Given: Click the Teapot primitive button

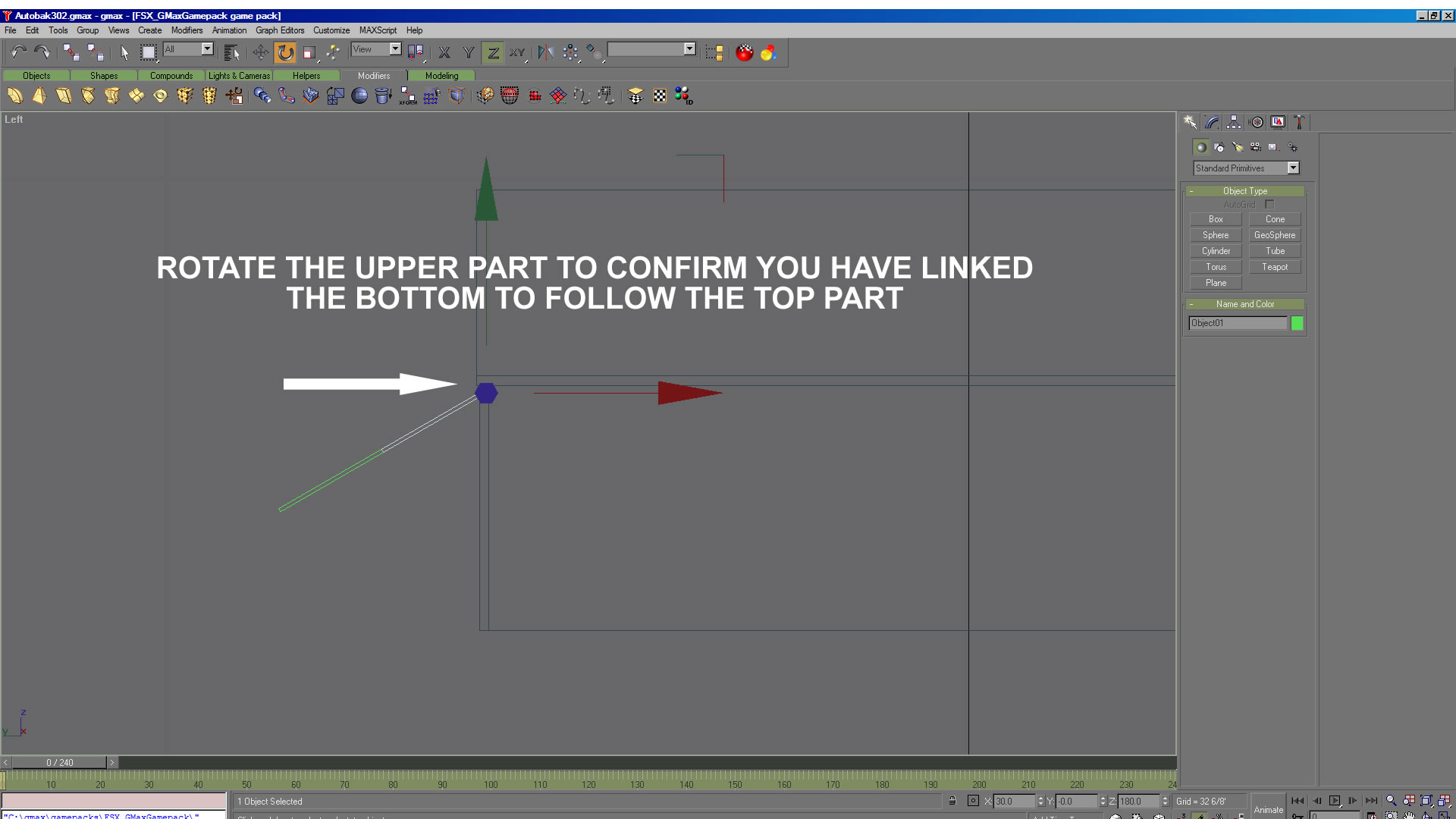Looking at the screenshot, I should 1274,267.
